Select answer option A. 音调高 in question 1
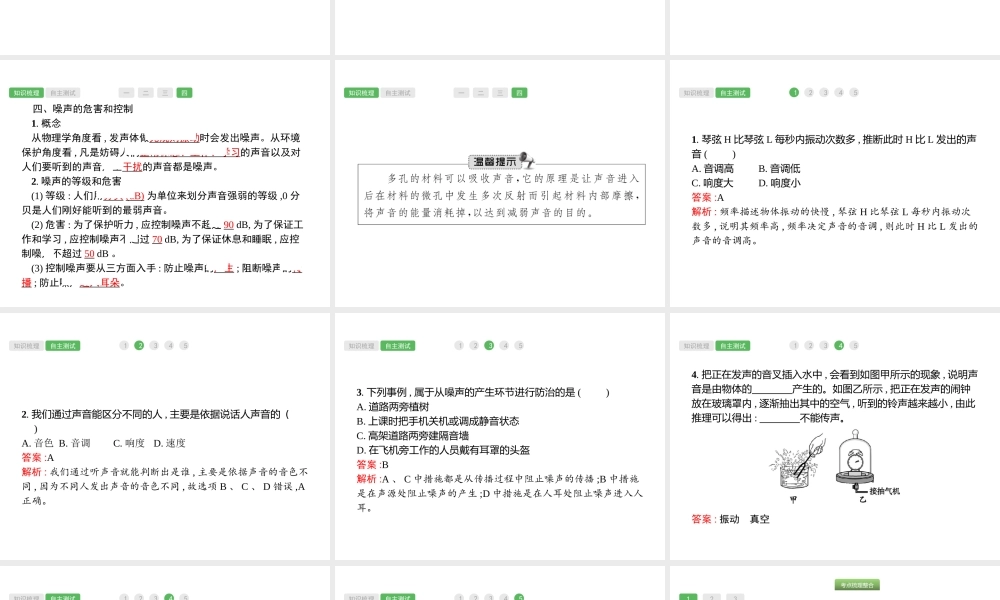 713,169
